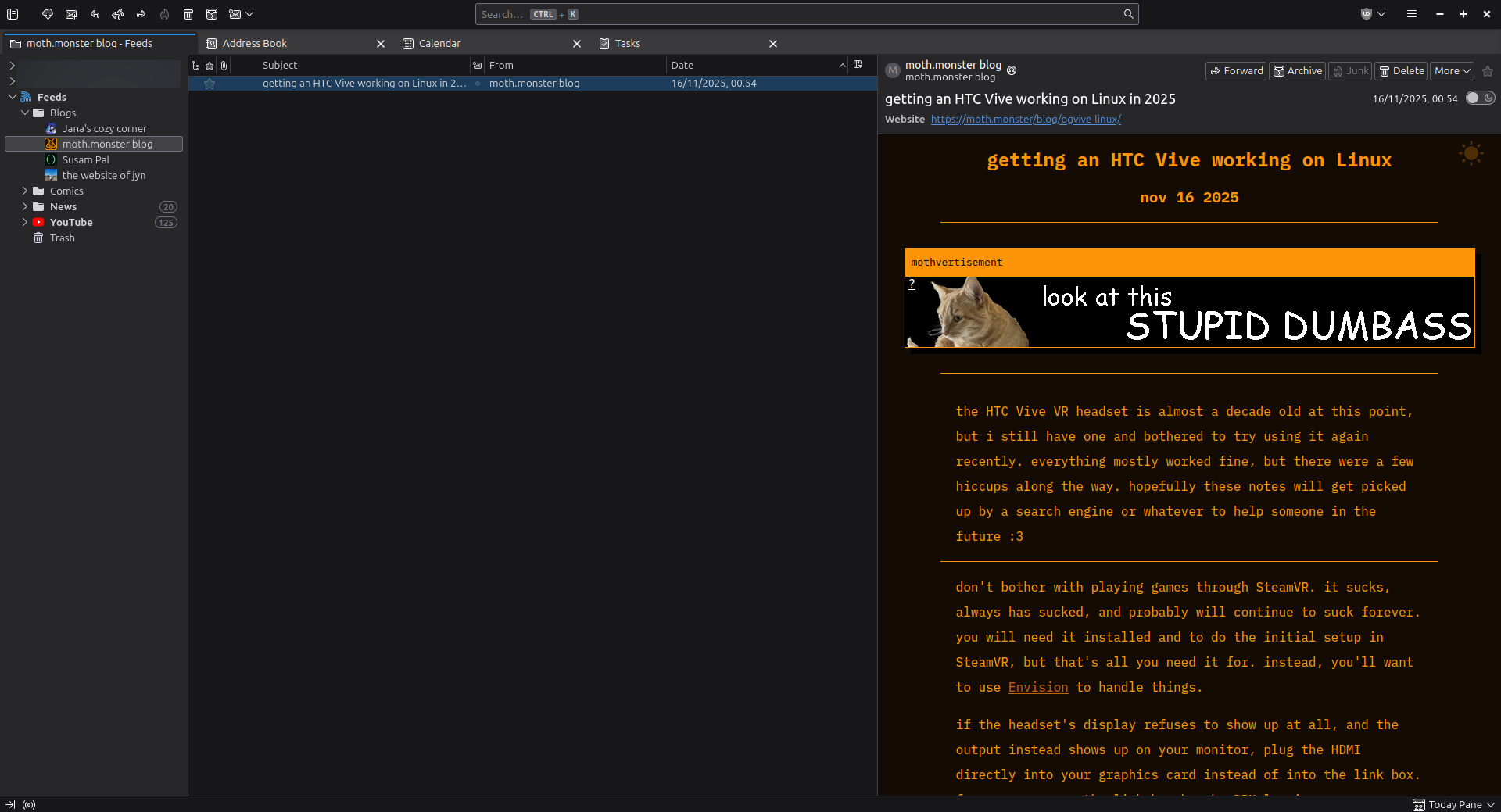Open the moth.monster blog website link
This screenshot has width=1501, height=812.
(1026, 119)
